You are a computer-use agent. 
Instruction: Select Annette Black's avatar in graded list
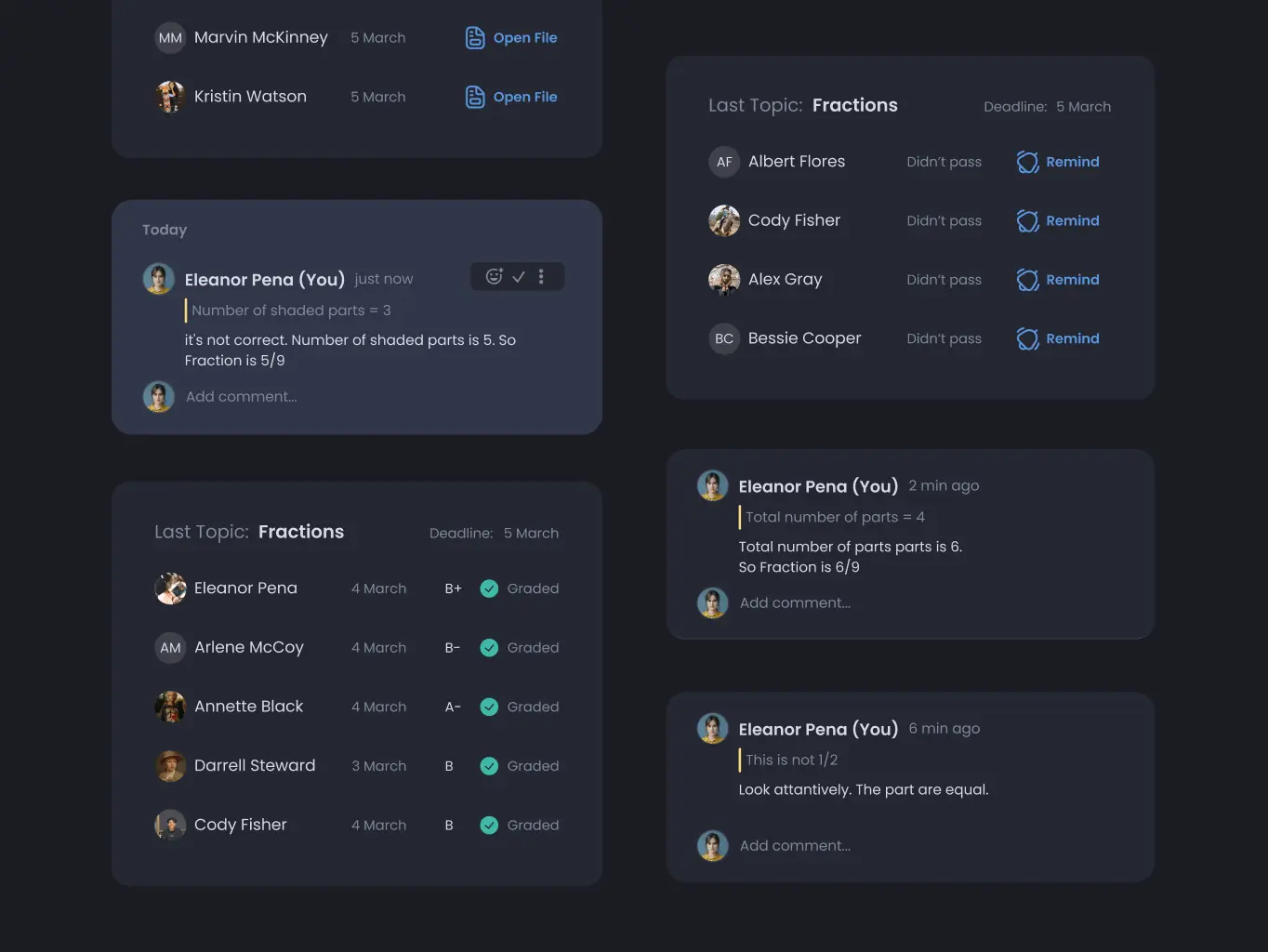(170, 707)
